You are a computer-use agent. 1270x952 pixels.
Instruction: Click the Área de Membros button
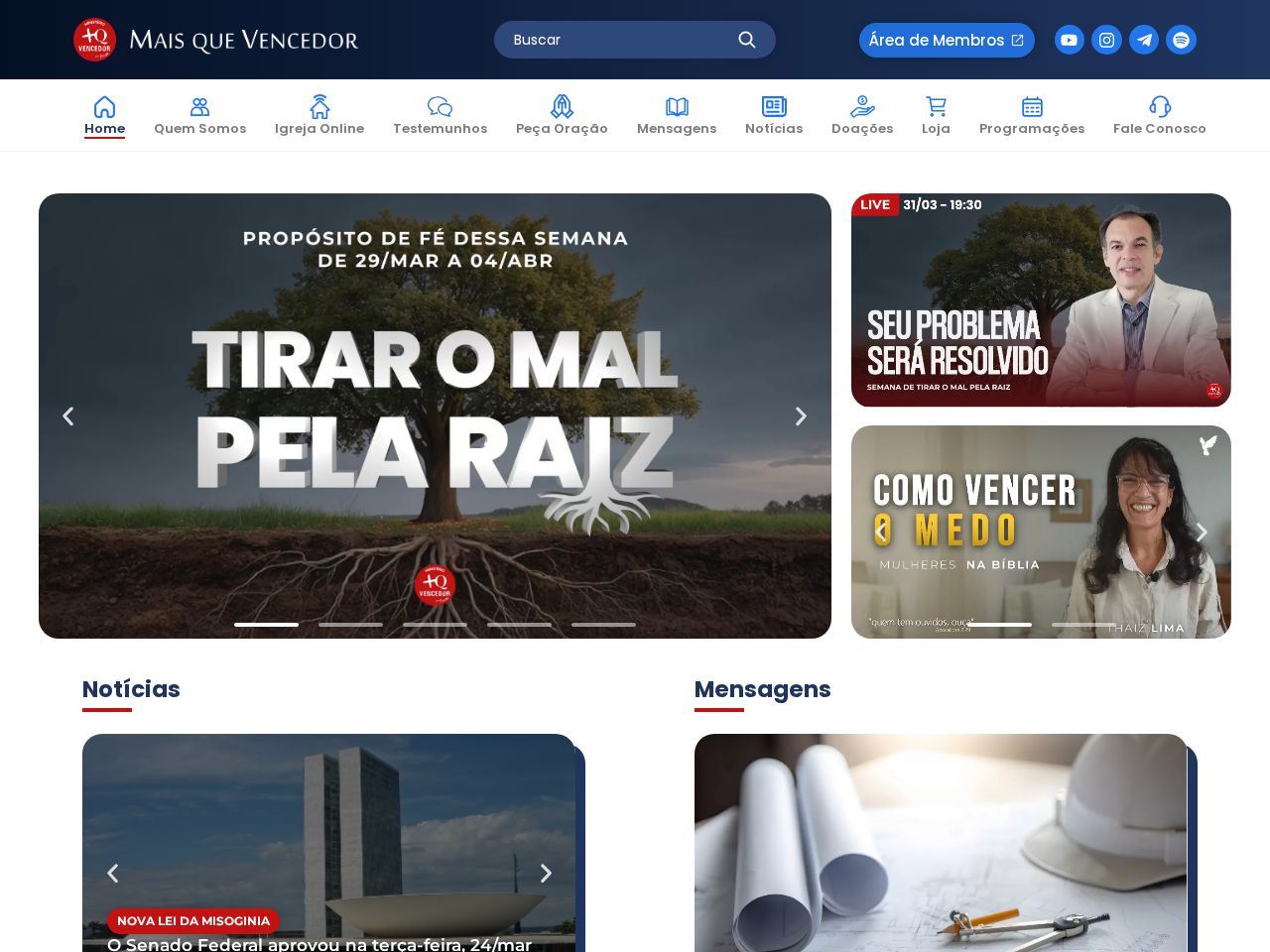[947, 40]
